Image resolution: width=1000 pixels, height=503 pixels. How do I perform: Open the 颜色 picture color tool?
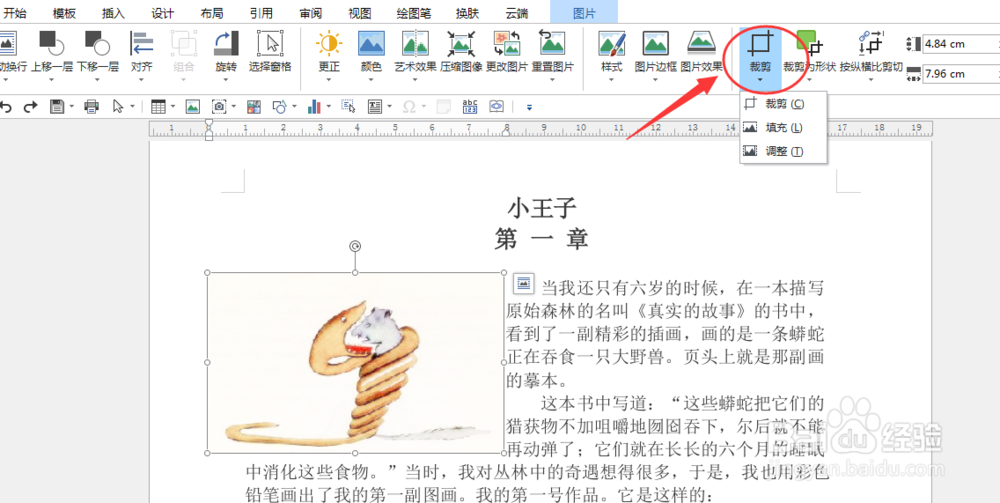tap(371, 43)
